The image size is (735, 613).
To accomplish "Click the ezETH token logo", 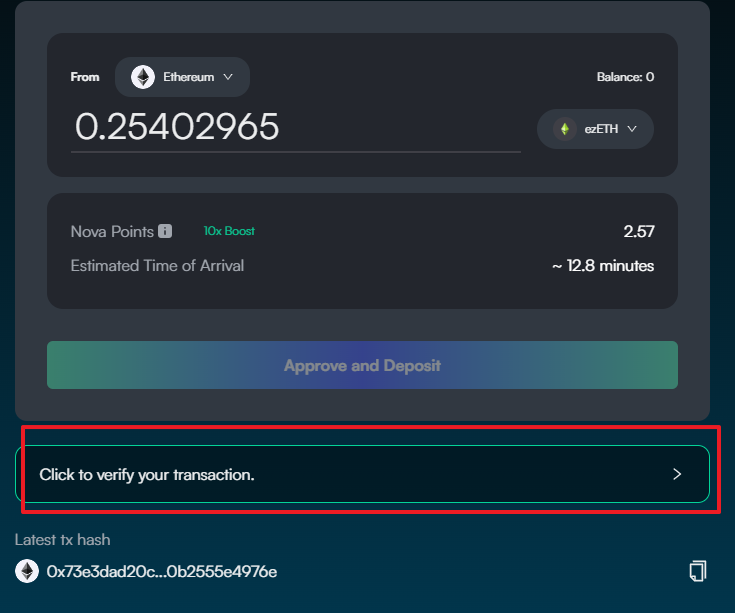I will [x=565, y=129].
